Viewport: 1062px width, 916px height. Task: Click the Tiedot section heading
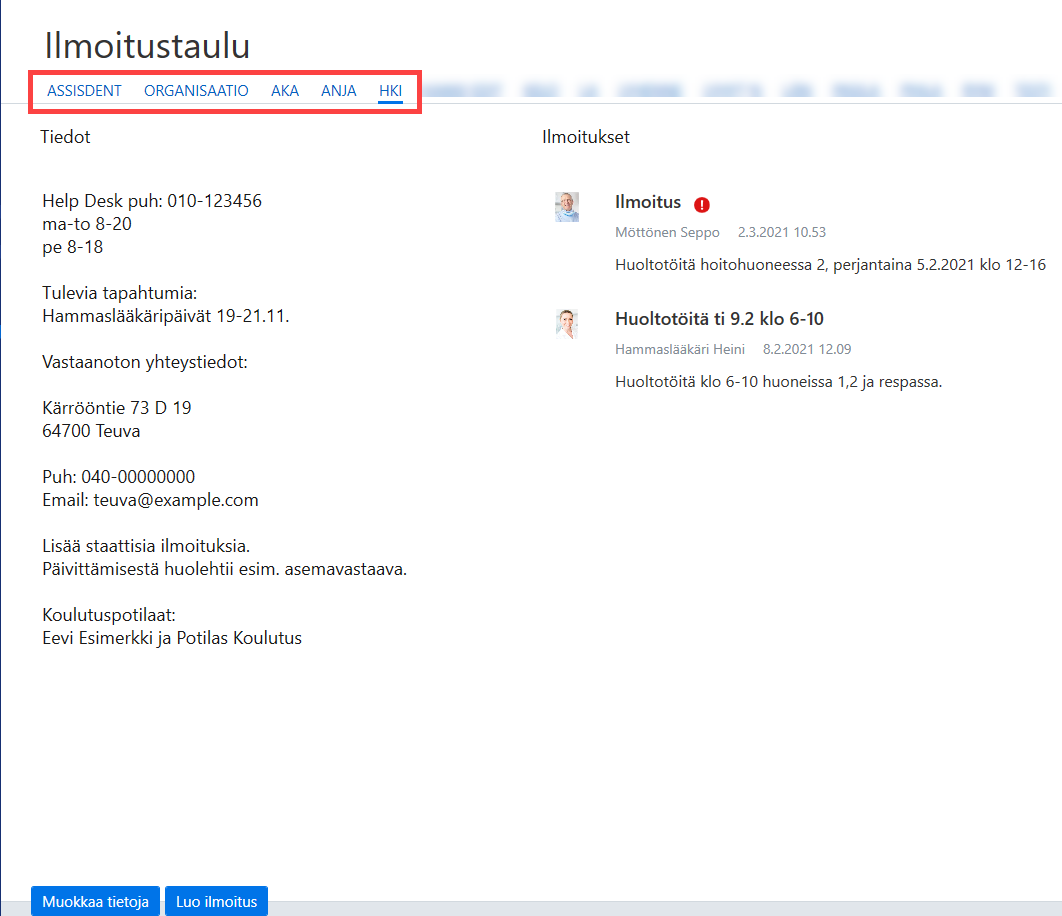click(x=65, y=137)
